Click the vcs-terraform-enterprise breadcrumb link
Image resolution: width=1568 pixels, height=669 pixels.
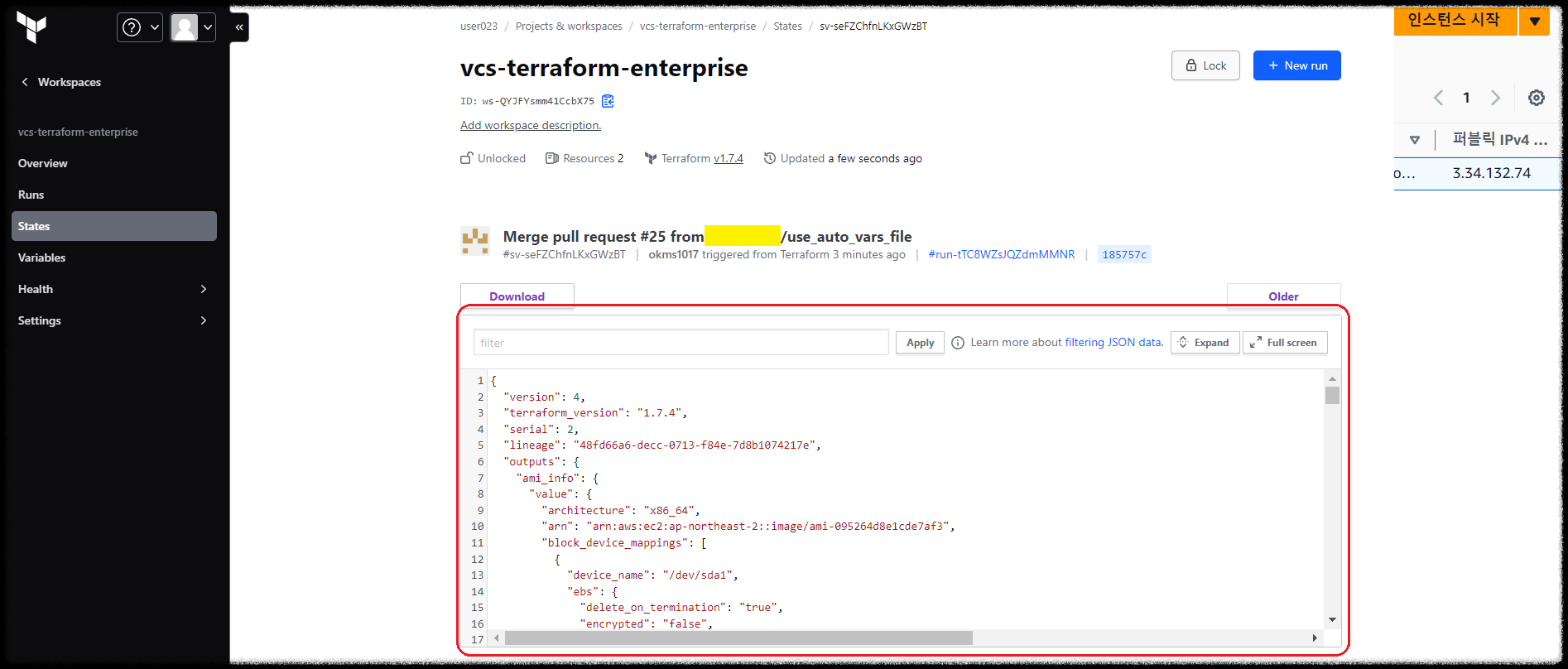click(x=698, y=26)
